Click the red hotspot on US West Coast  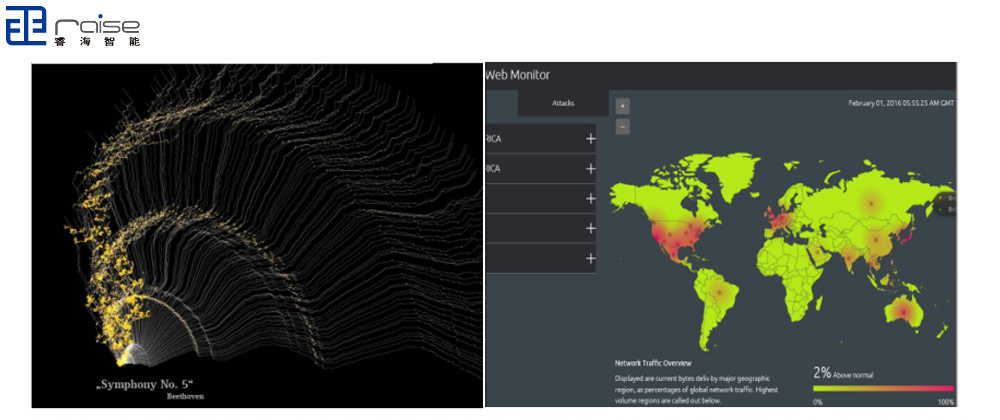coord(656,236)
